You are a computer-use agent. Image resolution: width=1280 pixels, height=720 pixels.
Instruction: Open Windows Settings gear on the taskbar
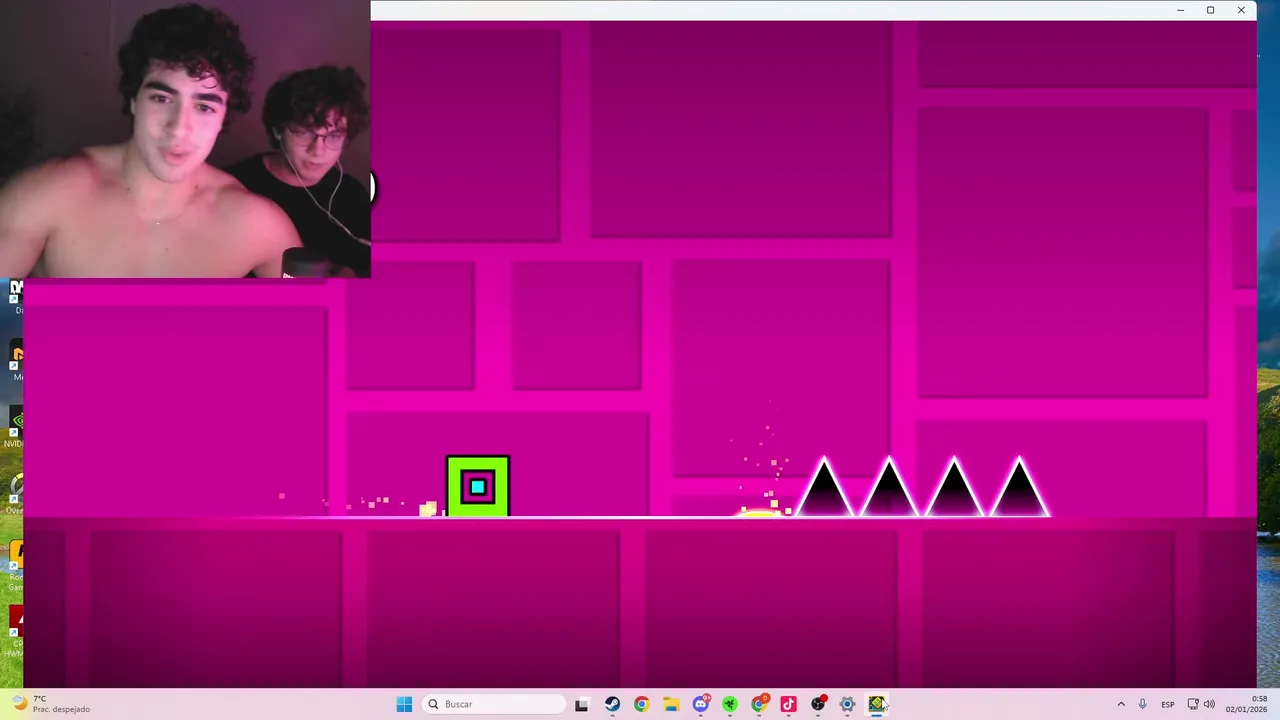[847, 704]
